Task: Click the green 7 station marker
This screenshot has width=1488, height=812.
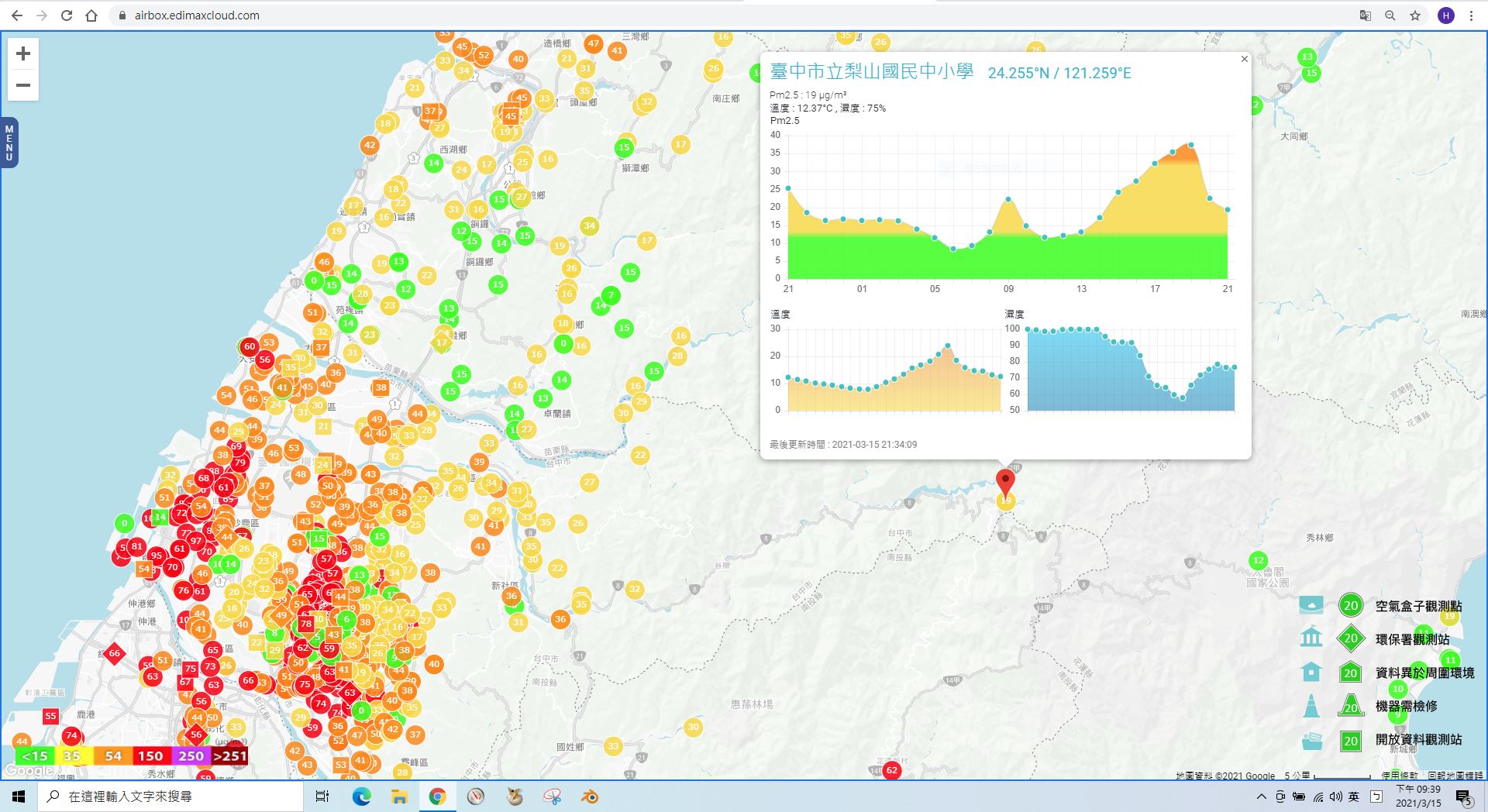Action: tap(611, 295)
